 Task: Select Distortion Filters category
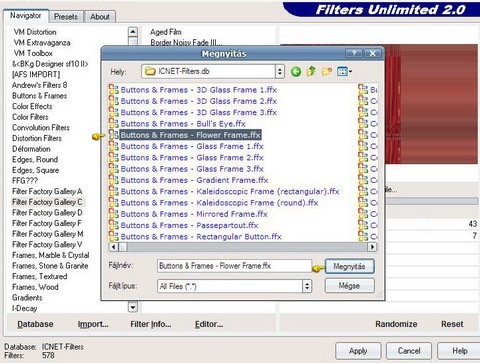37,138
